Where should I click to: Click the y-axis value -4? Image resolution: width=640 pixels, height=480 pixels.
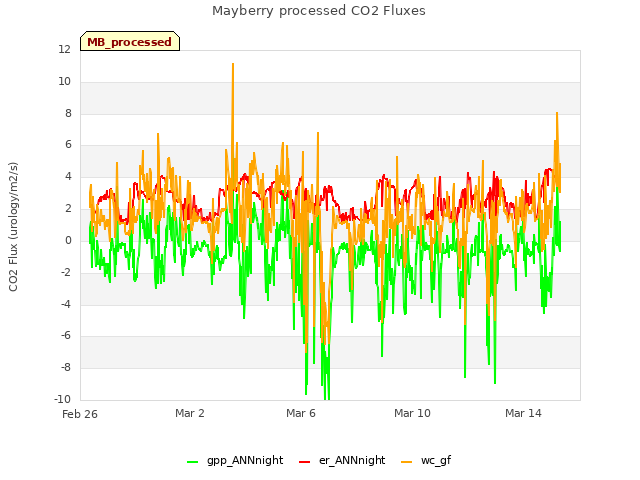pos(66,304)
